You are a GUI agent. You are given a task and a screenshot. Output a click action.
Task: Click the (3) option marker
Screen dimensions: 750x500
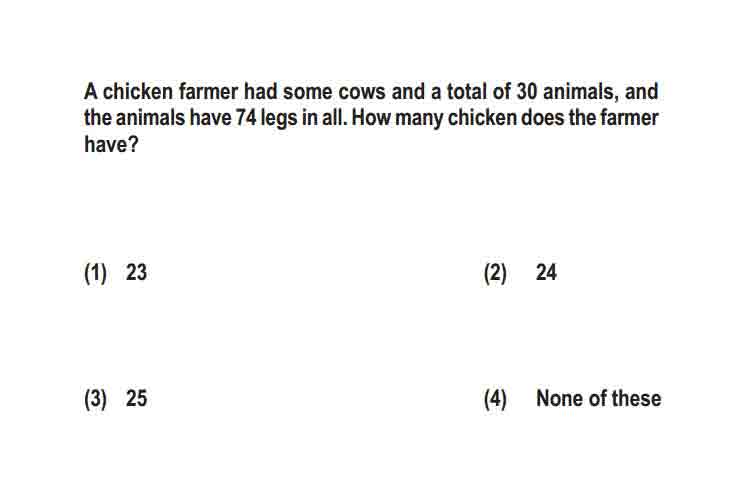(x=95, y=399)
